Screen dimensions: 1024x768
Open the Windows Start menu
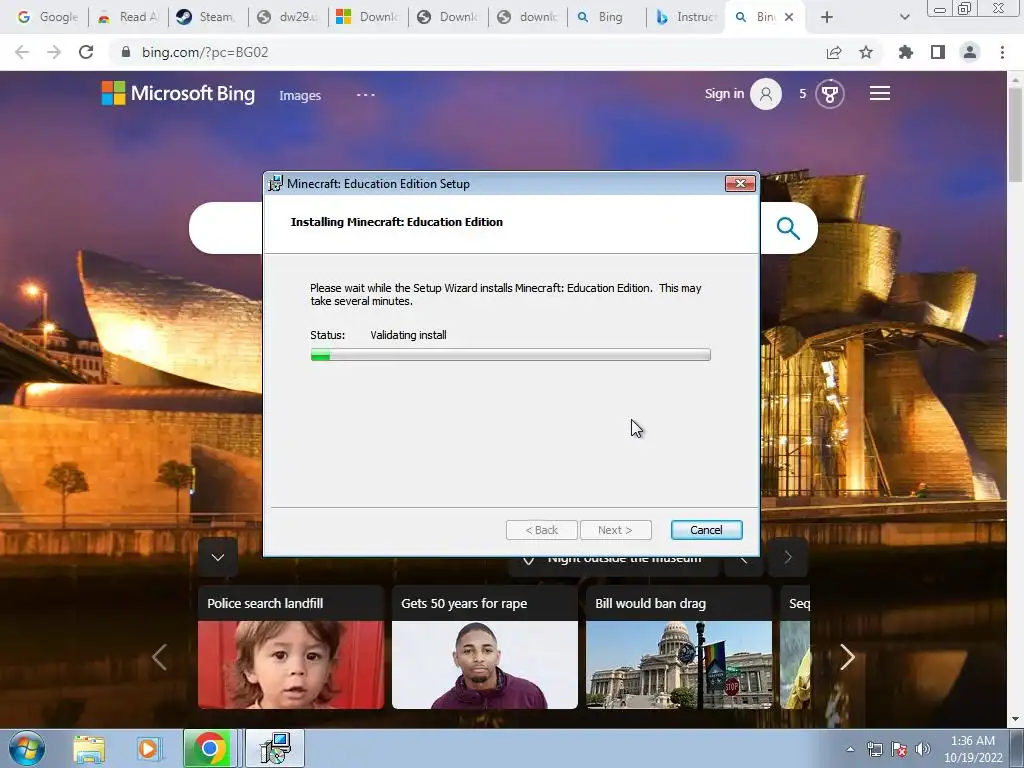[27, 748]
